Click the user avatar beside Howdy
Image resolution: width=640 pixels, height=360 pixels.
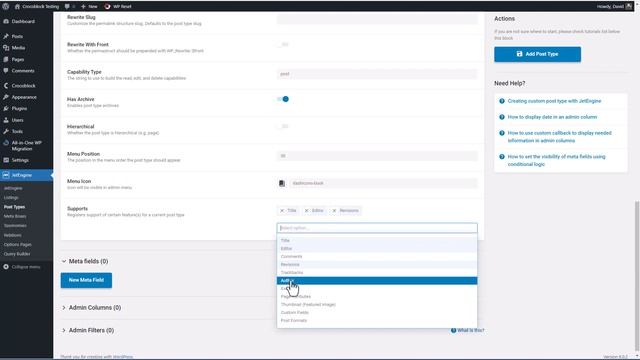[629, 6]
